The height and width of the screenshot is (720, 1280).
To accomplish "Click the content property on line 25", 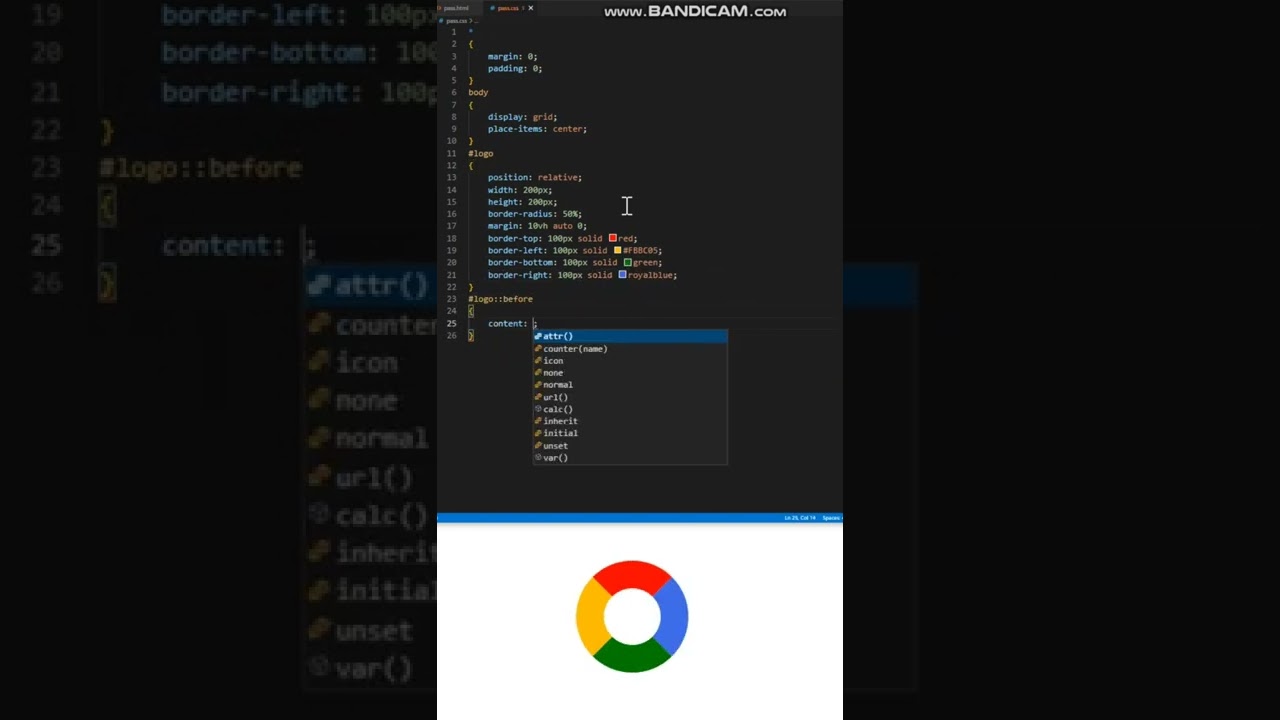I will tap(506, 323).
